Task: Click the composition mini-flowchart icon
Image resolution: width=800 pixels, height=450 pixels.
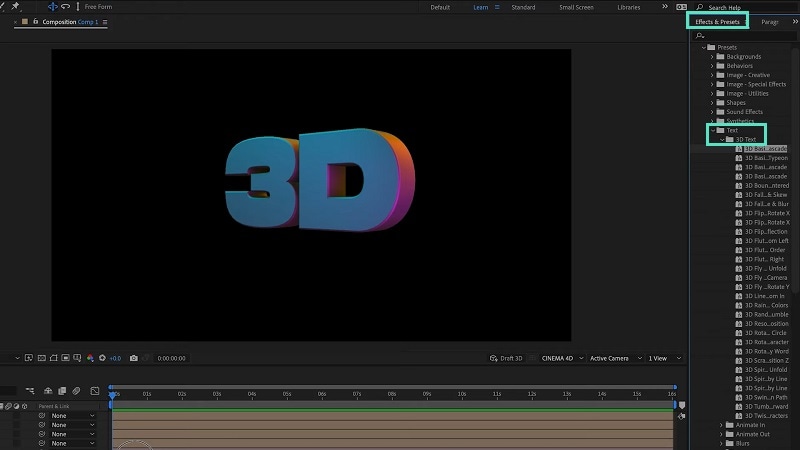Action: [30, 391]
